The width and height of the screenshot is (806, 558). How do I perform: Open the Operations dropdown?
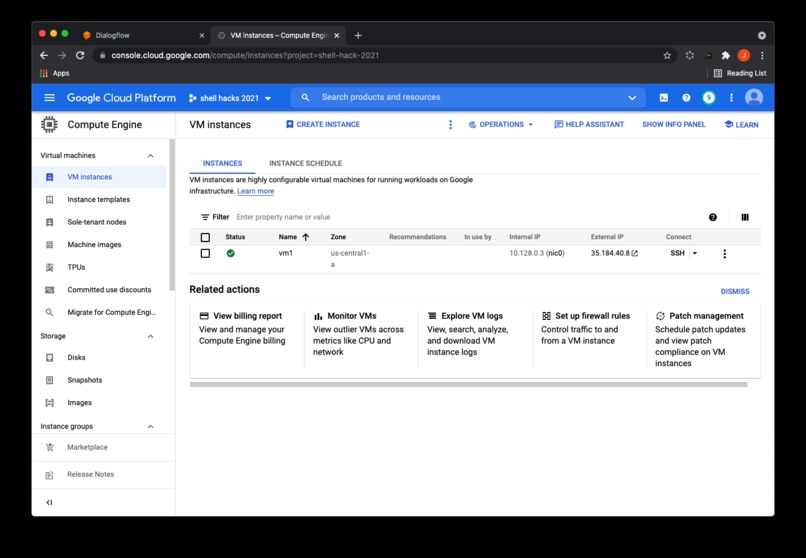501,124
